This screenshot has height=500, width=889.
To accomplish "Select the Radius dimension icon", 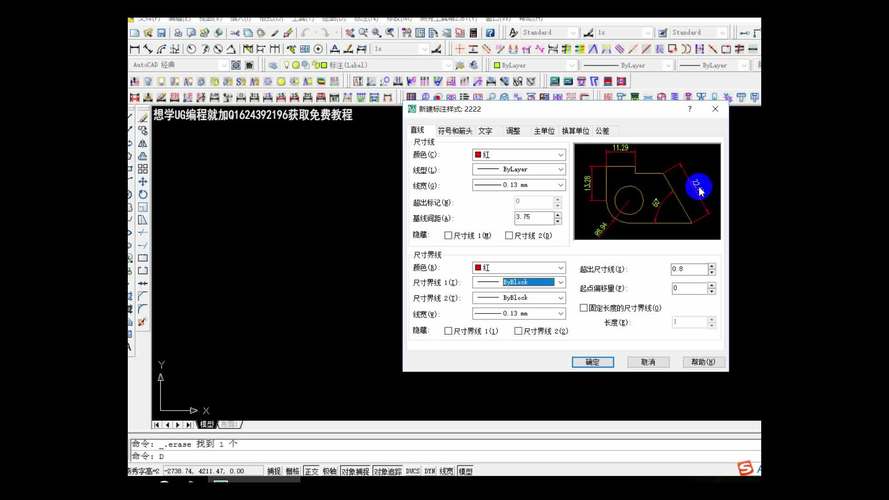I will 191,49.
